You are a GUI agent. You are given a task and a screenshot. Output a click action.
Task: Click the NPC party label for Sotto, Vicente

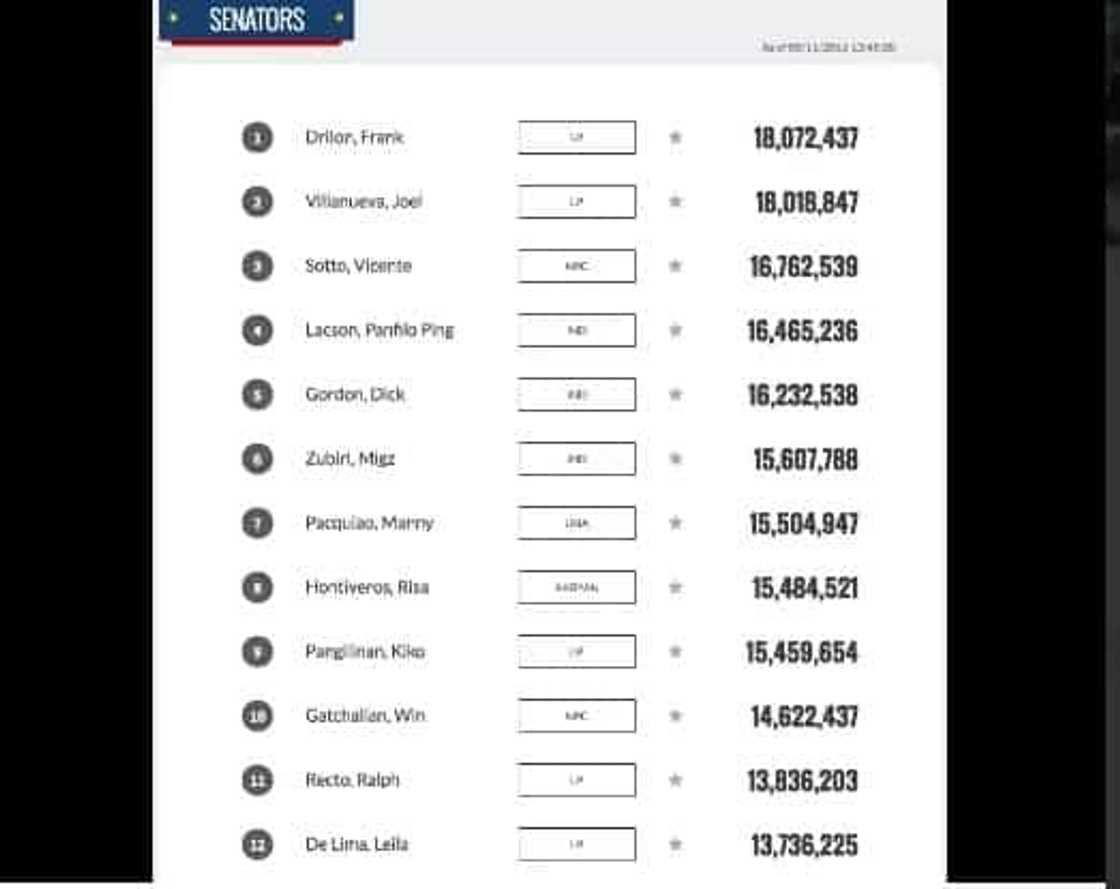(576, 265)
